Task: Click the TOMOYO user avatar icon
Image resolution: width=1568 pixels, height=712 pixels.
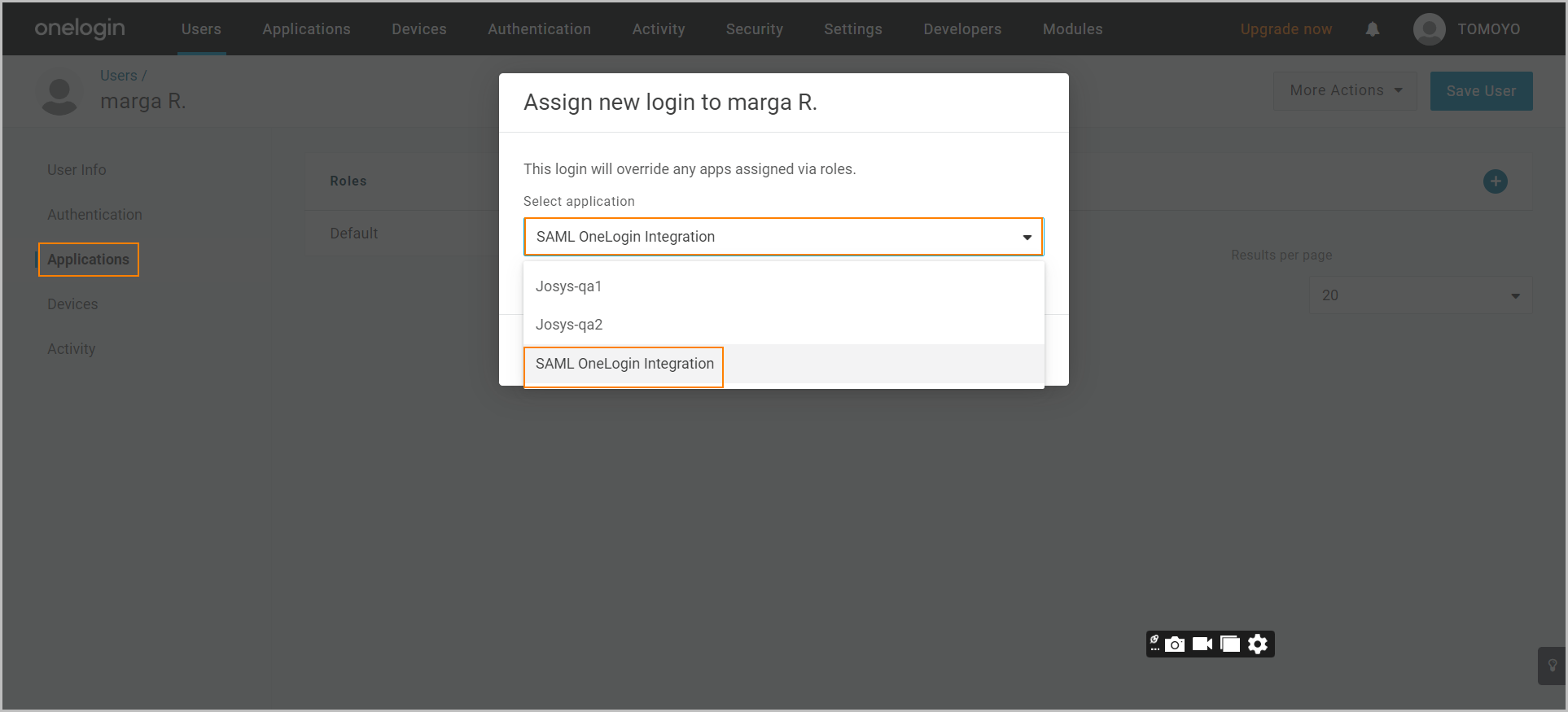Action: click(x=1430, y=29)
